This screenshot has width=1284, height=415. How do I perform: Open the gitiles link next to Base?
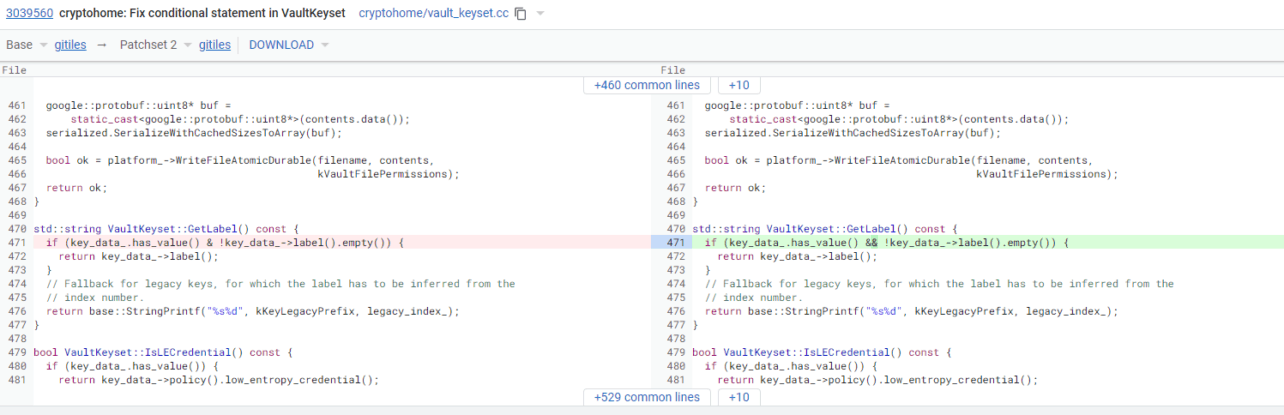coord(70,45)
